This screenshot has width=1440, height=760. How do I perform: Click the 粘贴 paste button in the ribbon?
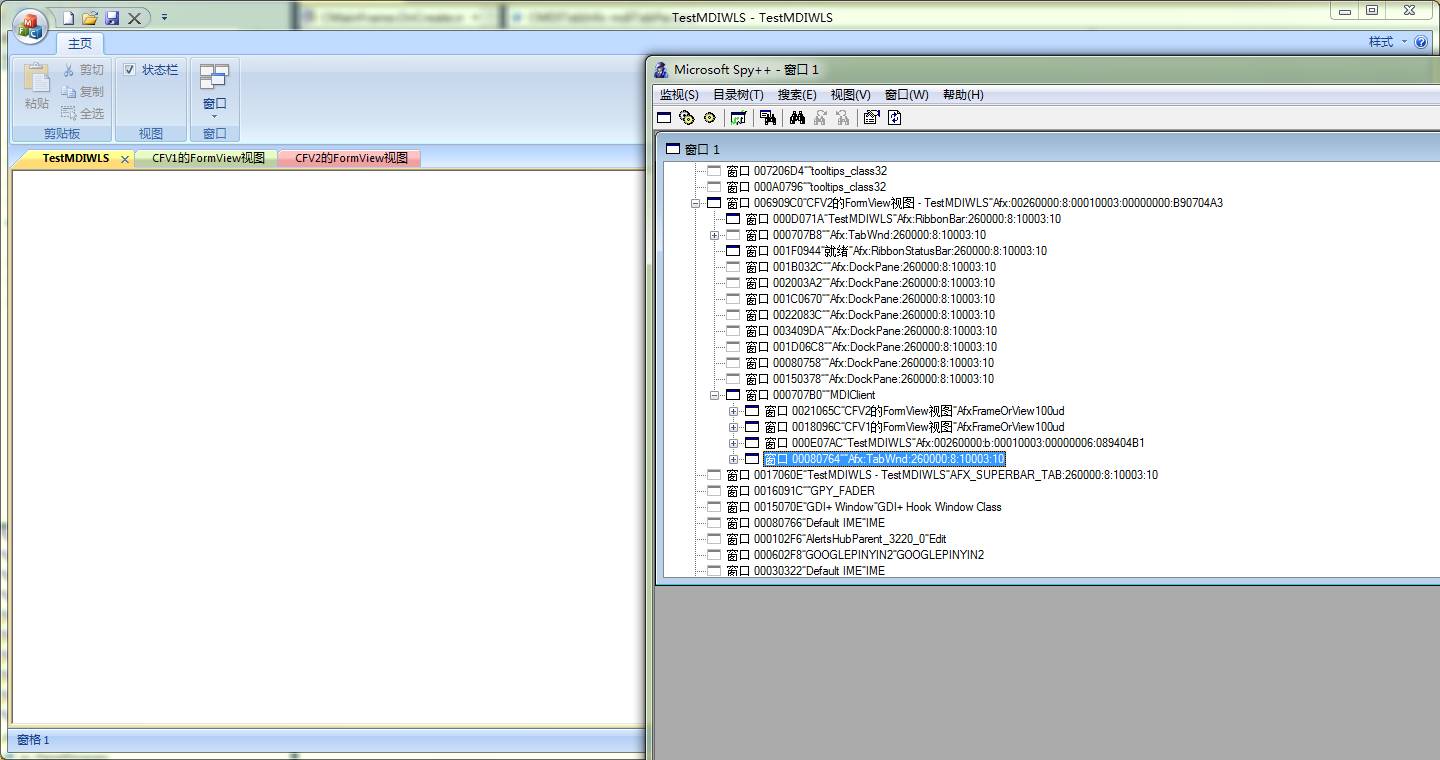pos(37,87)
